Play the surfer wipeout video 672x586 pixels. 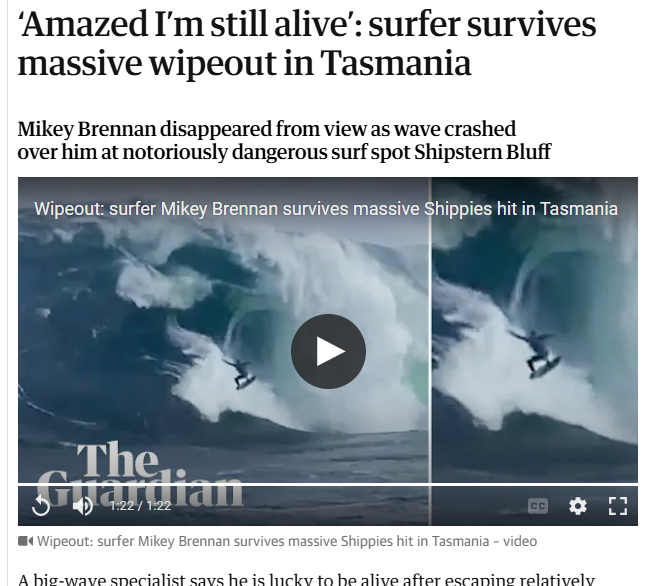pos(328,351)
